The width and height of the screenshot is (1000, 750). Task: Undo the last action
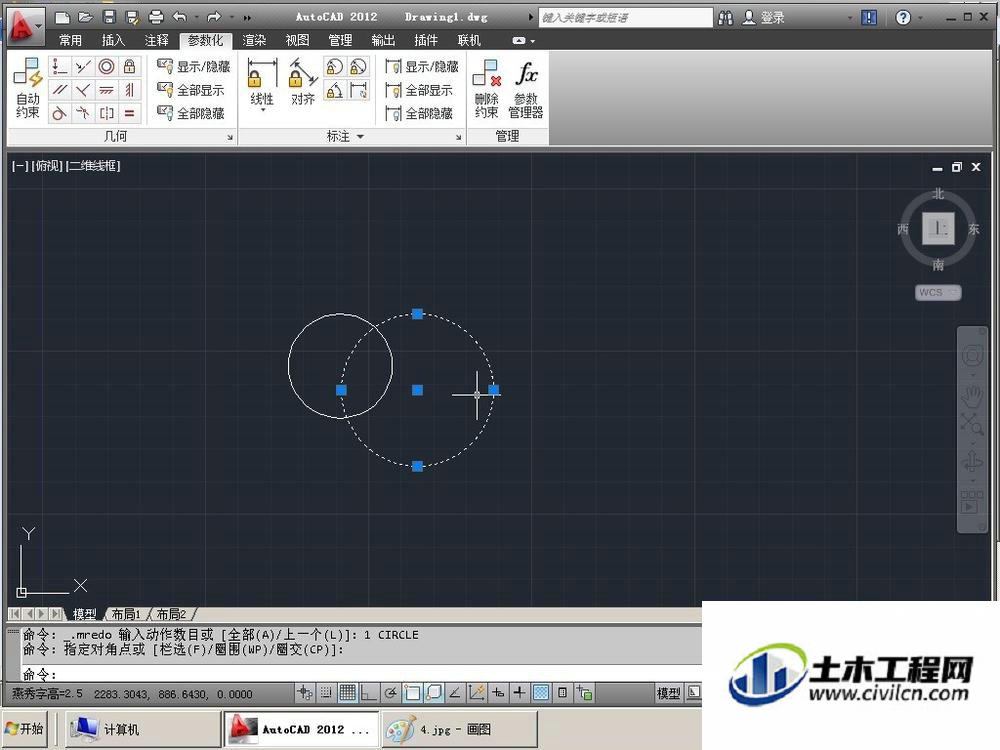(x=180, y=17)
